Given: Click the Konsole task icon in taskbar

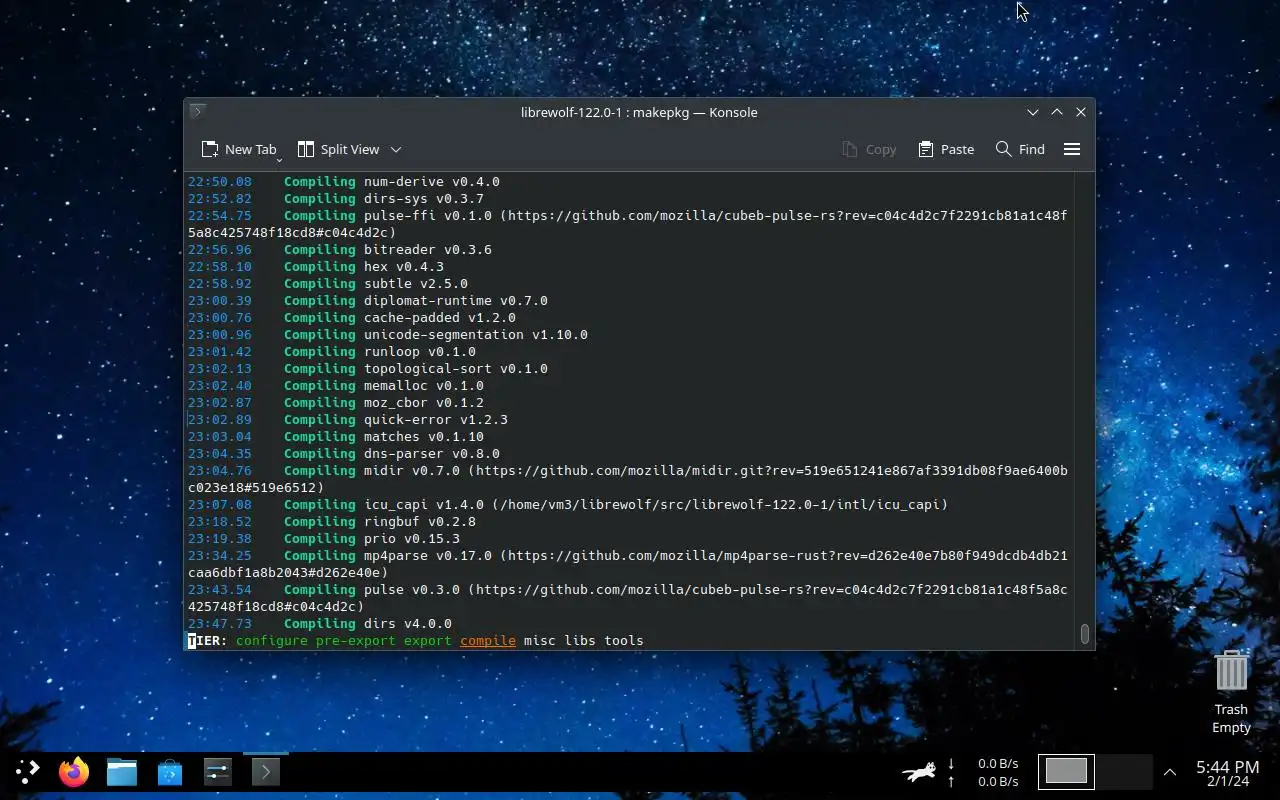Looking at the screenshot, I should coord(265,772).
